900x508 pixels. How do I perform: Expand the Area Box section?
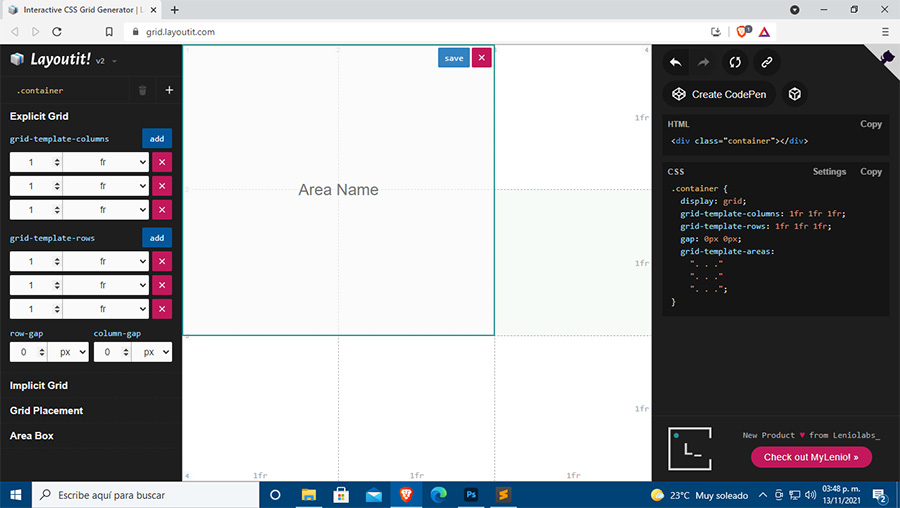pyautogui.click(x=31, y=436)
